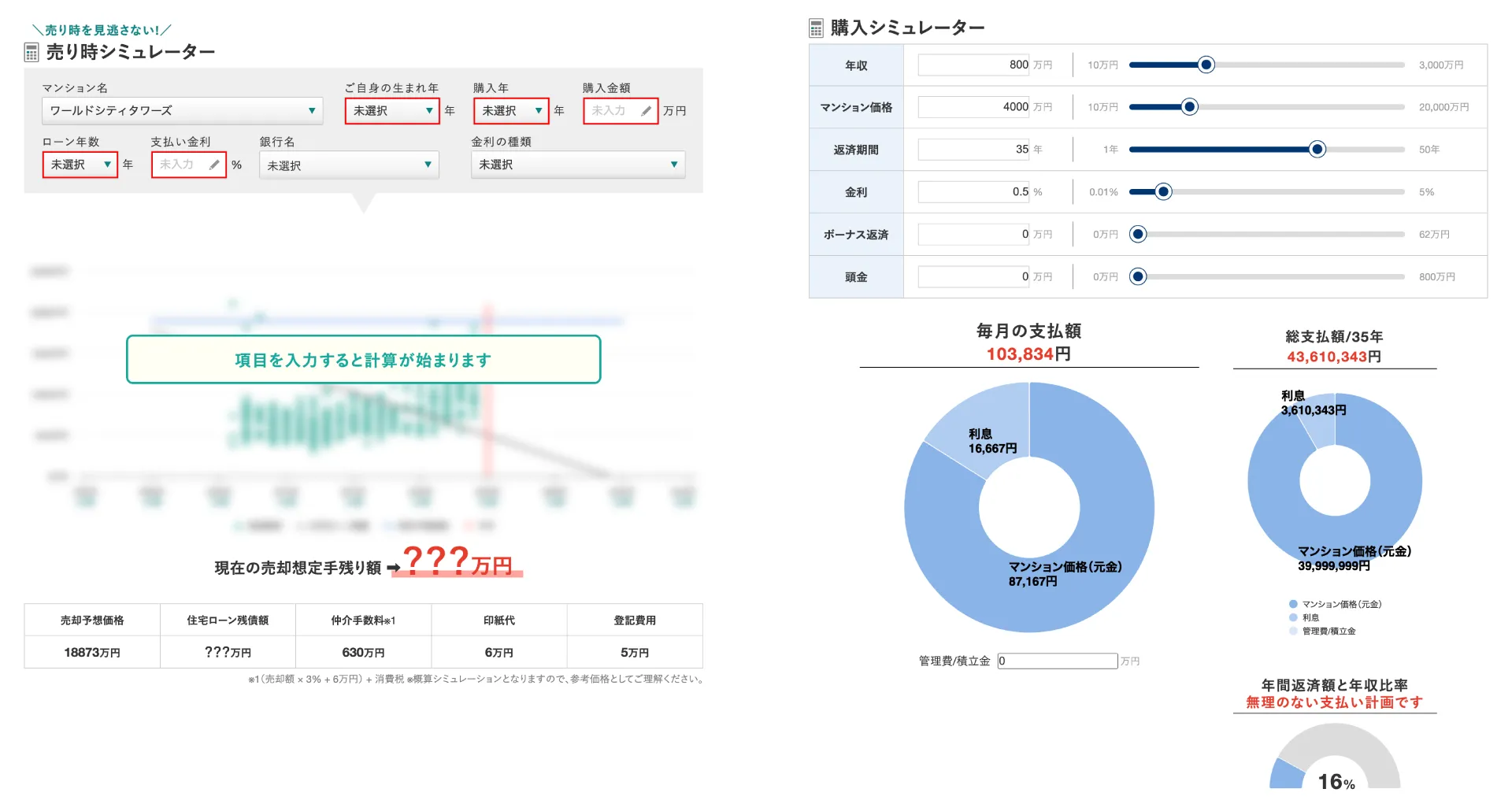Click the 金利 slider handle

pyautogui.click(x=1163, y=192)
